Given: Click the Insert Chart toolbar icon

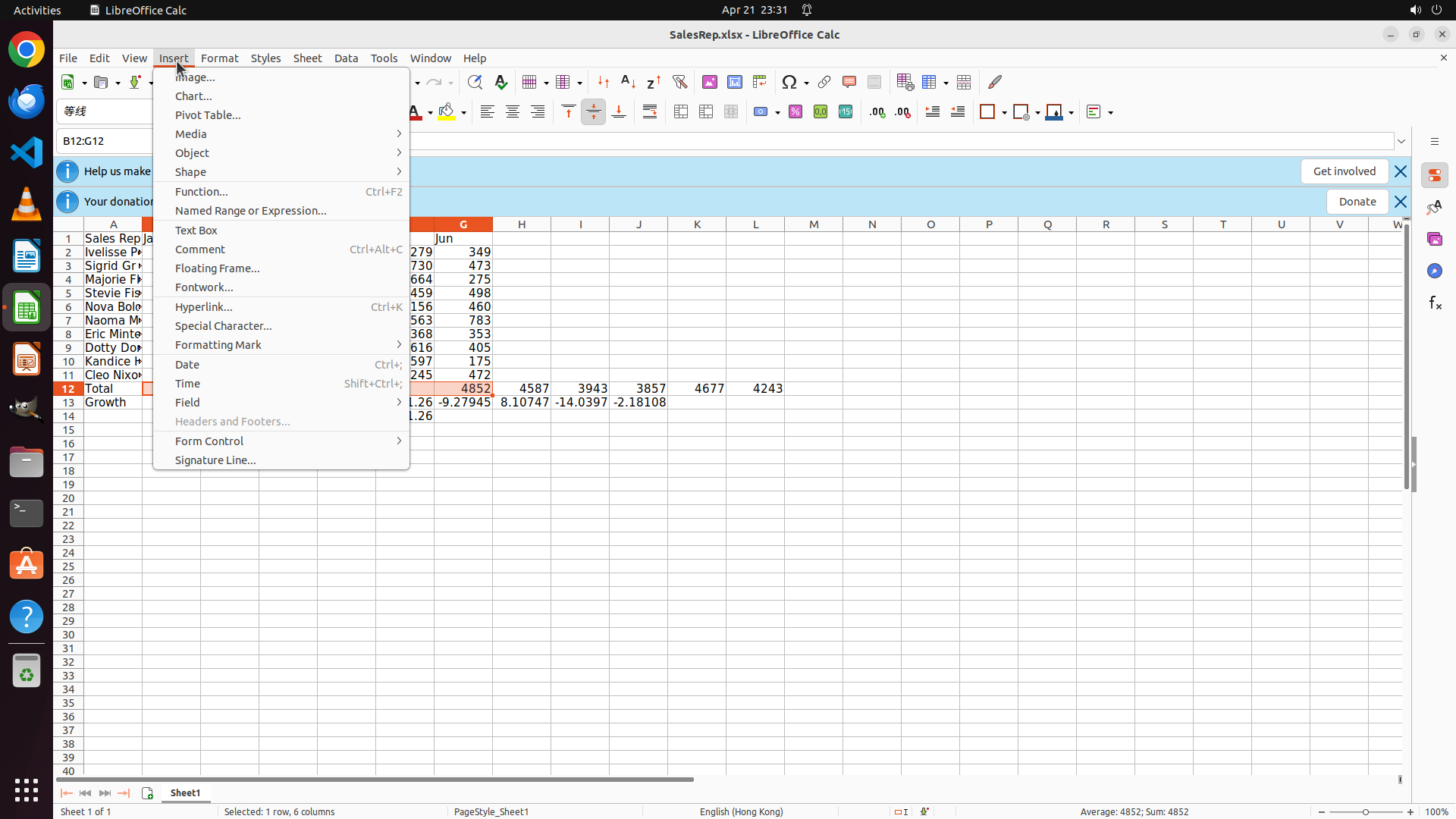Looking at the screenshot, I should click(735, 82).
